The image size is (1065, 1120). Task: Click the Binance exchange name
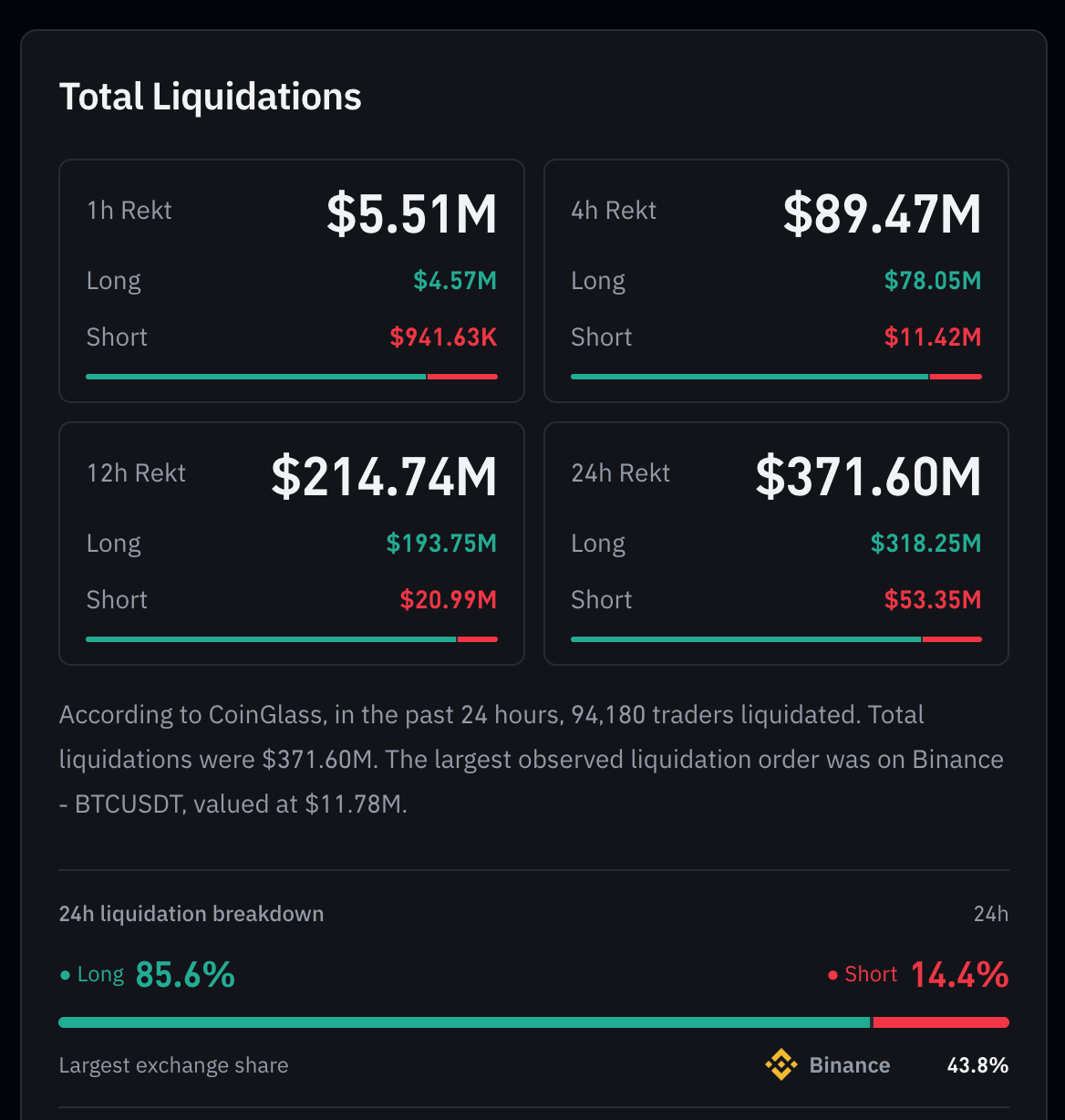pyautogui.click(x=850, y=1065)
